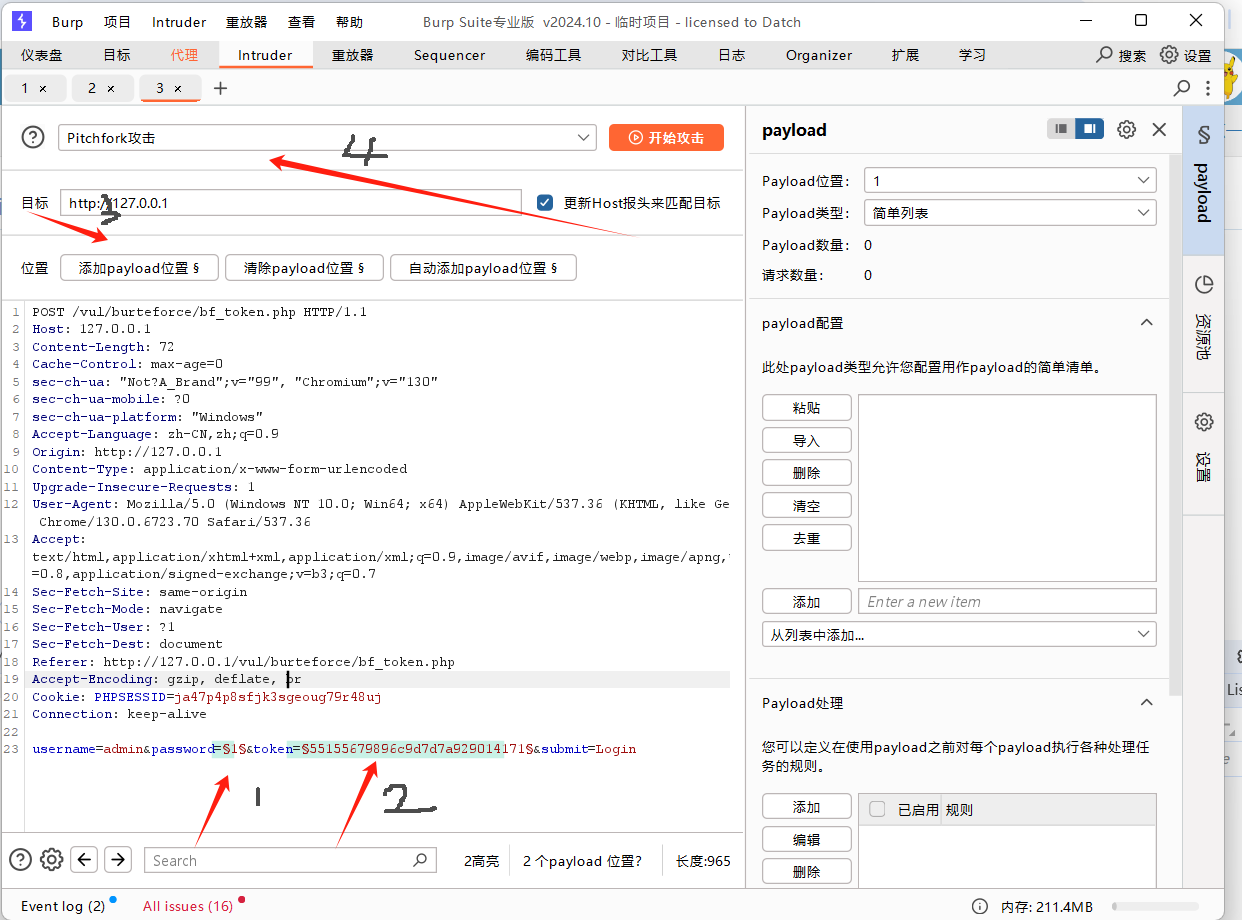Click the 2高亮 indicator
This screenshot has width=1242, height=920.
(481, 860)
